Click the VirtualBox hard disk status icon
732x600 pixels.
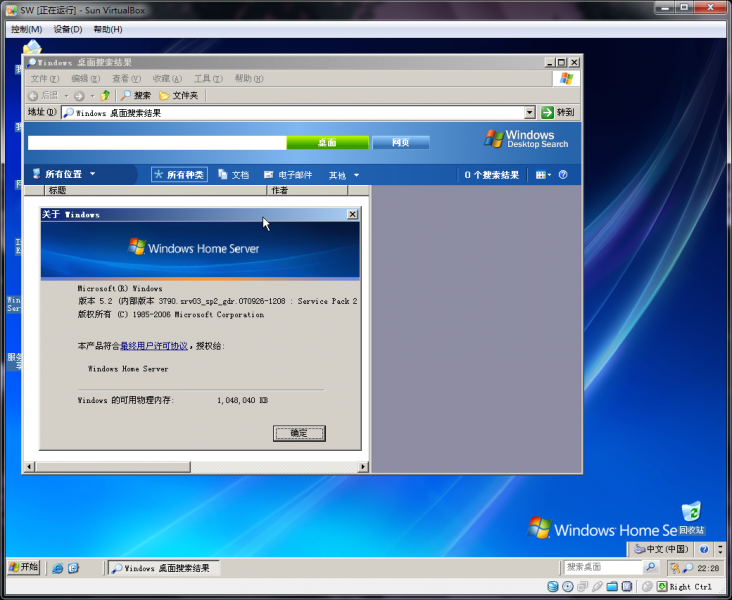[553, 586]
